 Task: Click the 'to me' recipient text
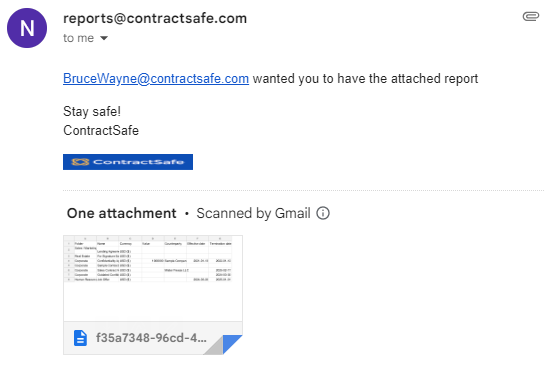pos(79,38)
